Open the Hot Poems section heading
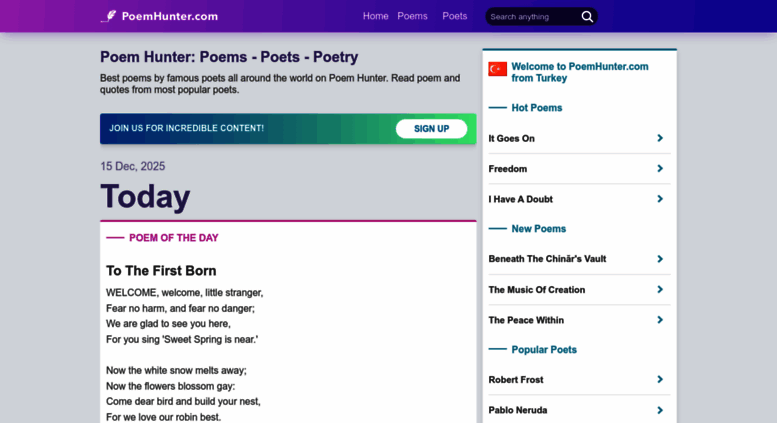The image size is (777, 423). [536, 107]
